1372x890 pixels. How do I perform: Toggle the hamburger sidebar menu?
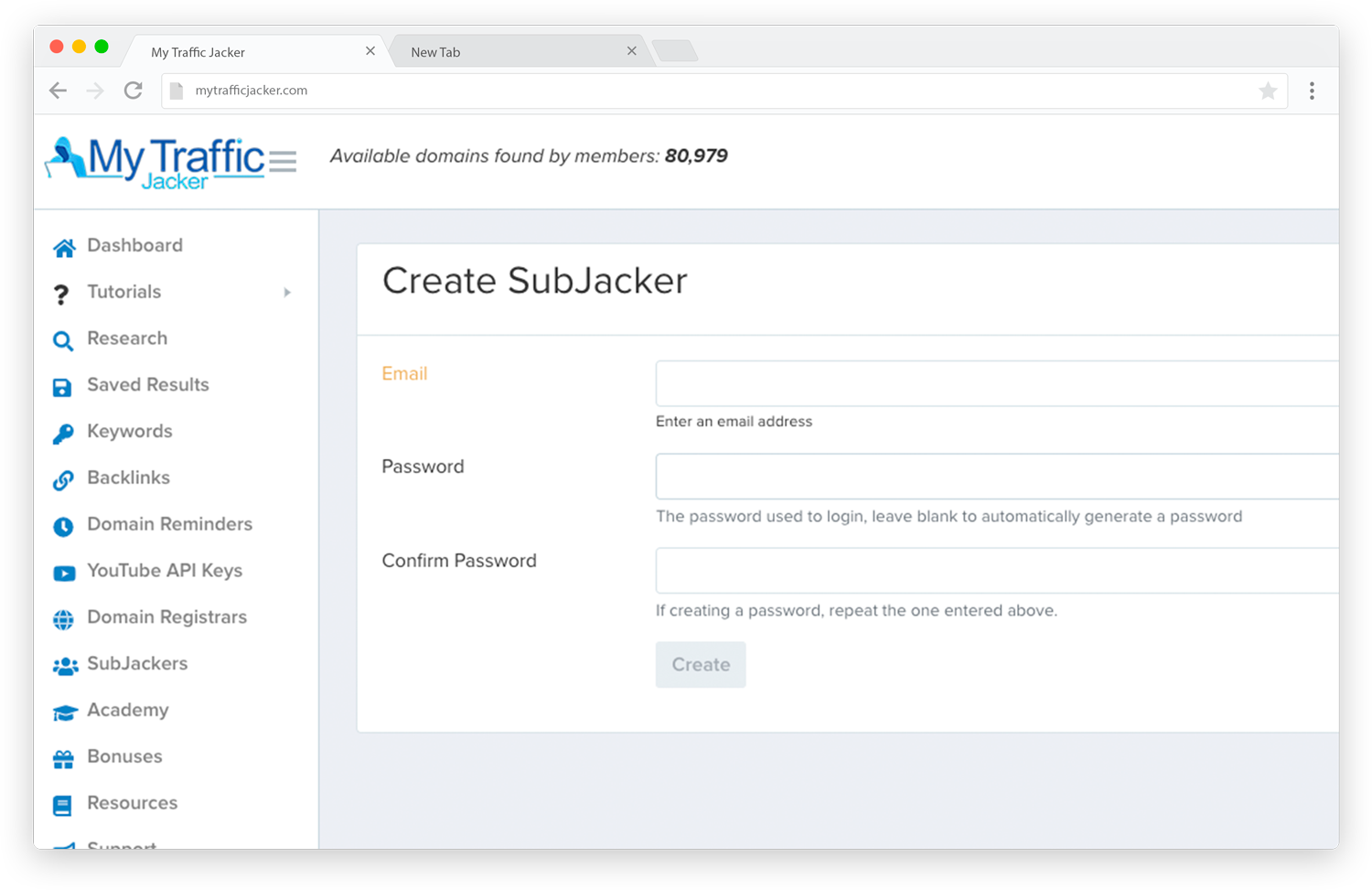pos(283,161)
